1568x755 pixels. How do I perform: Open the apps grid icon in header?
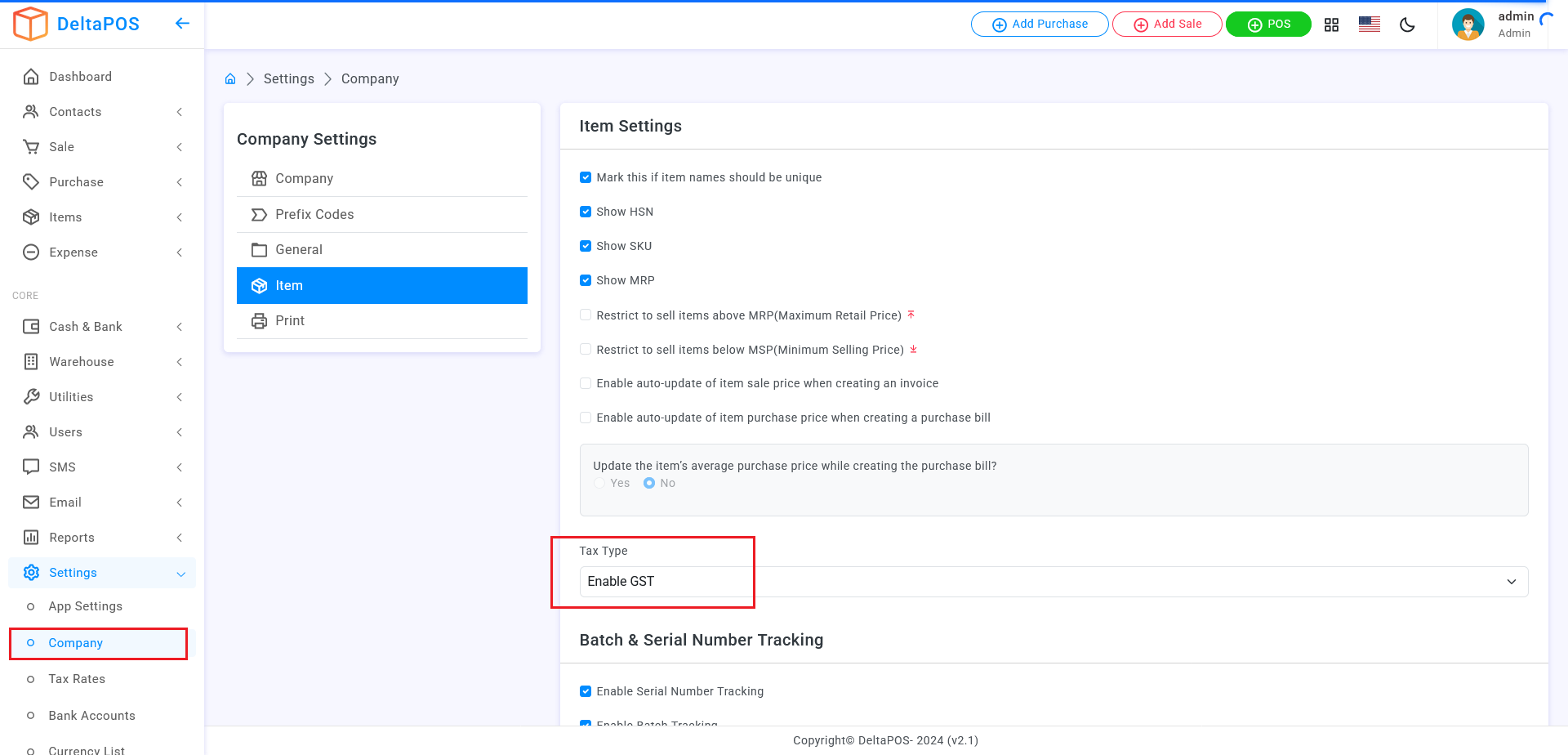tap(1331, 25)
